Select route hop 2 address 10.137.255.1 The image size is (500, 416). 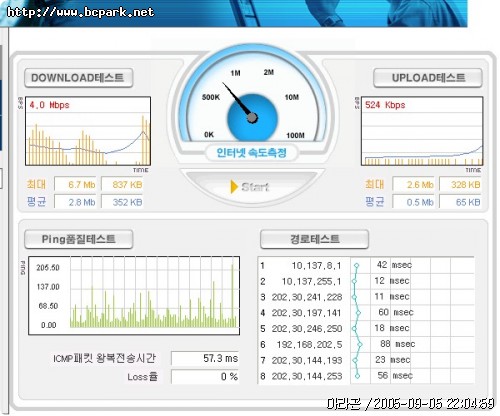tap(312, 281)
